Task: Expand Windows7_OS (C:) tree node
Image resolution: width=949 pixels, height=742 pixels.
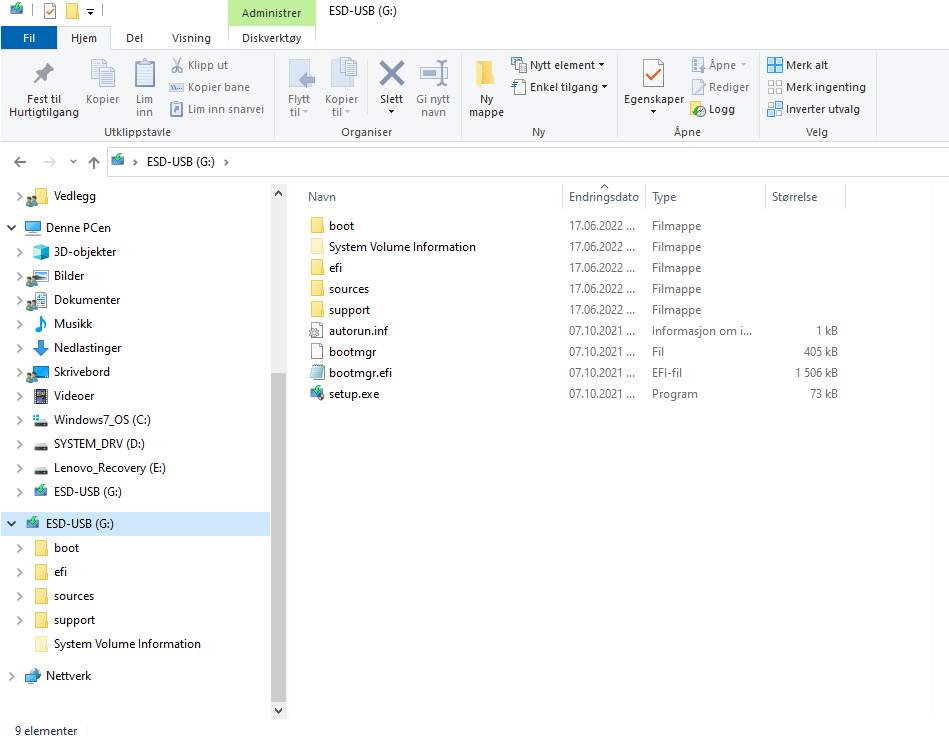Action: point(19,420)
